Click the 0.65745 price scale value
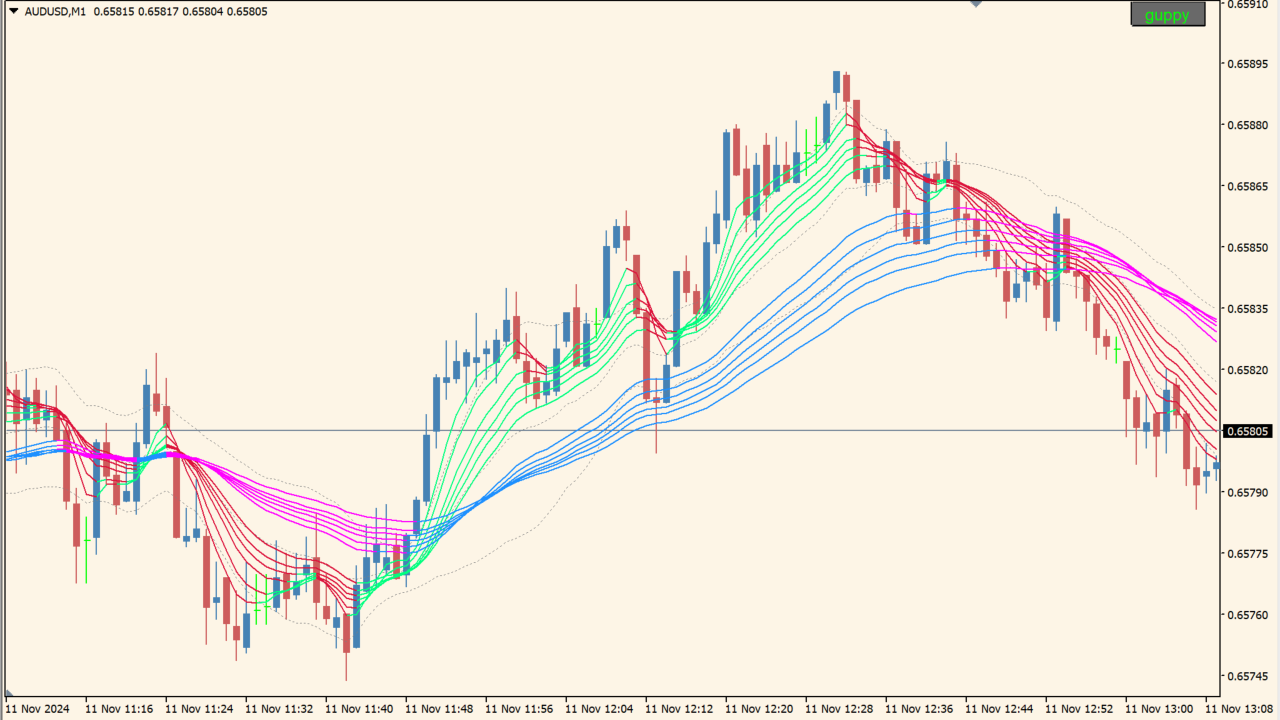 [1247, 676]
